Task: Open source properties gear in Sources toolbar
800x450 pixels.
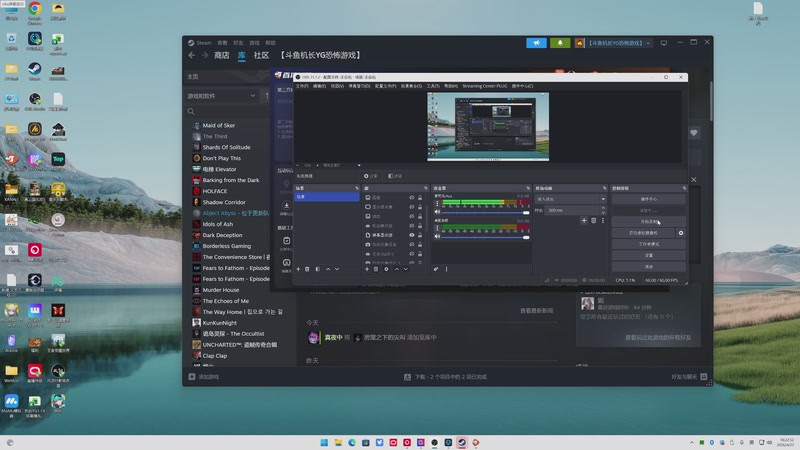Action: (386, 269)
